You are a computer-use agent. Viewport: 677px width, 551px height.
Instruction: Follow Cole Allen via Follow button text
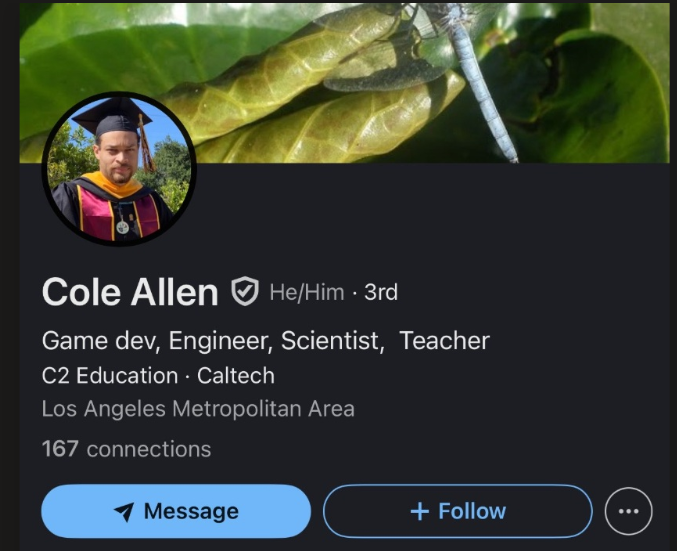point(472,511)
